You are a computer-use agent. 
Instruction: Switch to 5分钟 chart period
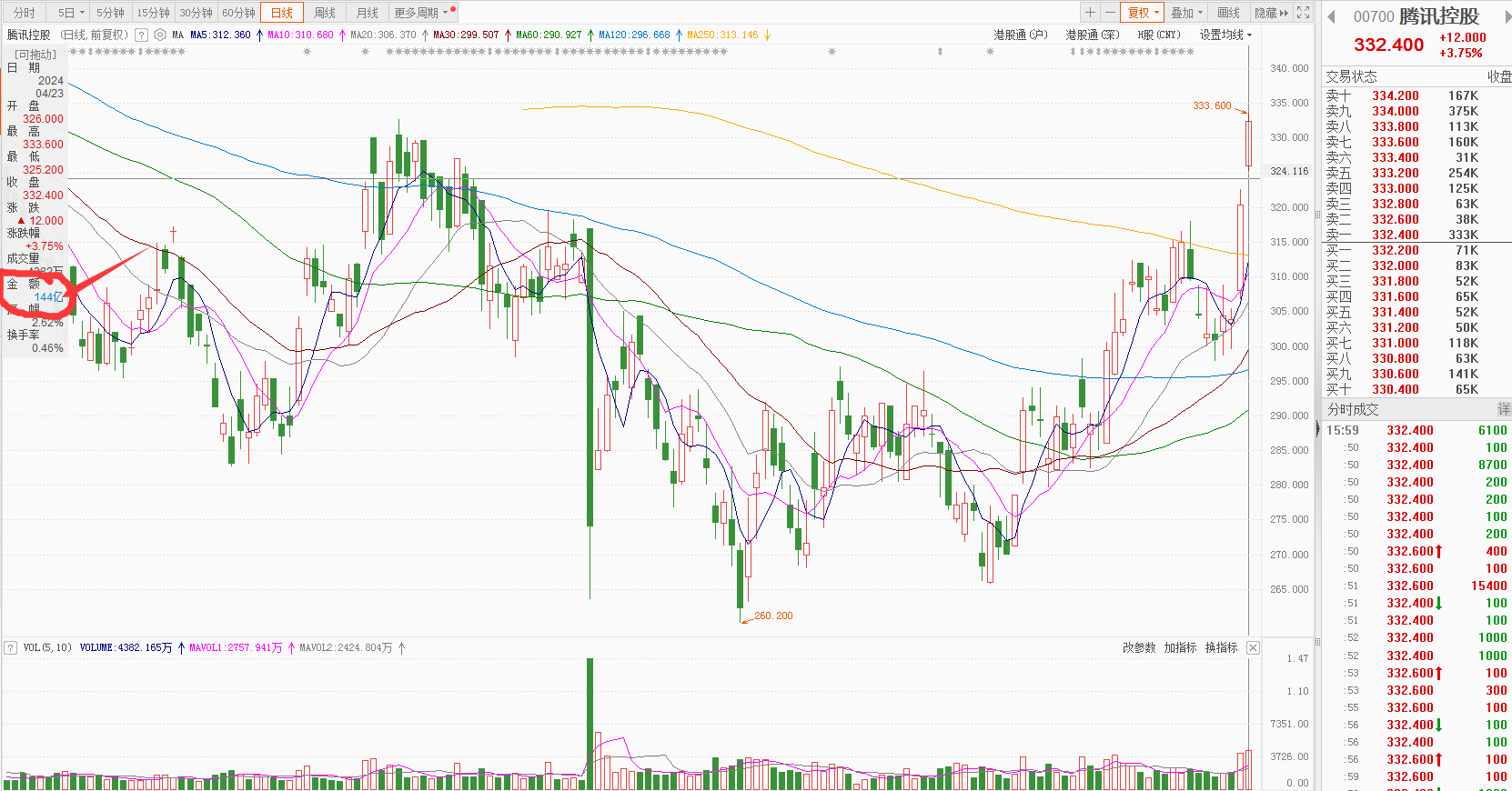click(x=111, y=13)
